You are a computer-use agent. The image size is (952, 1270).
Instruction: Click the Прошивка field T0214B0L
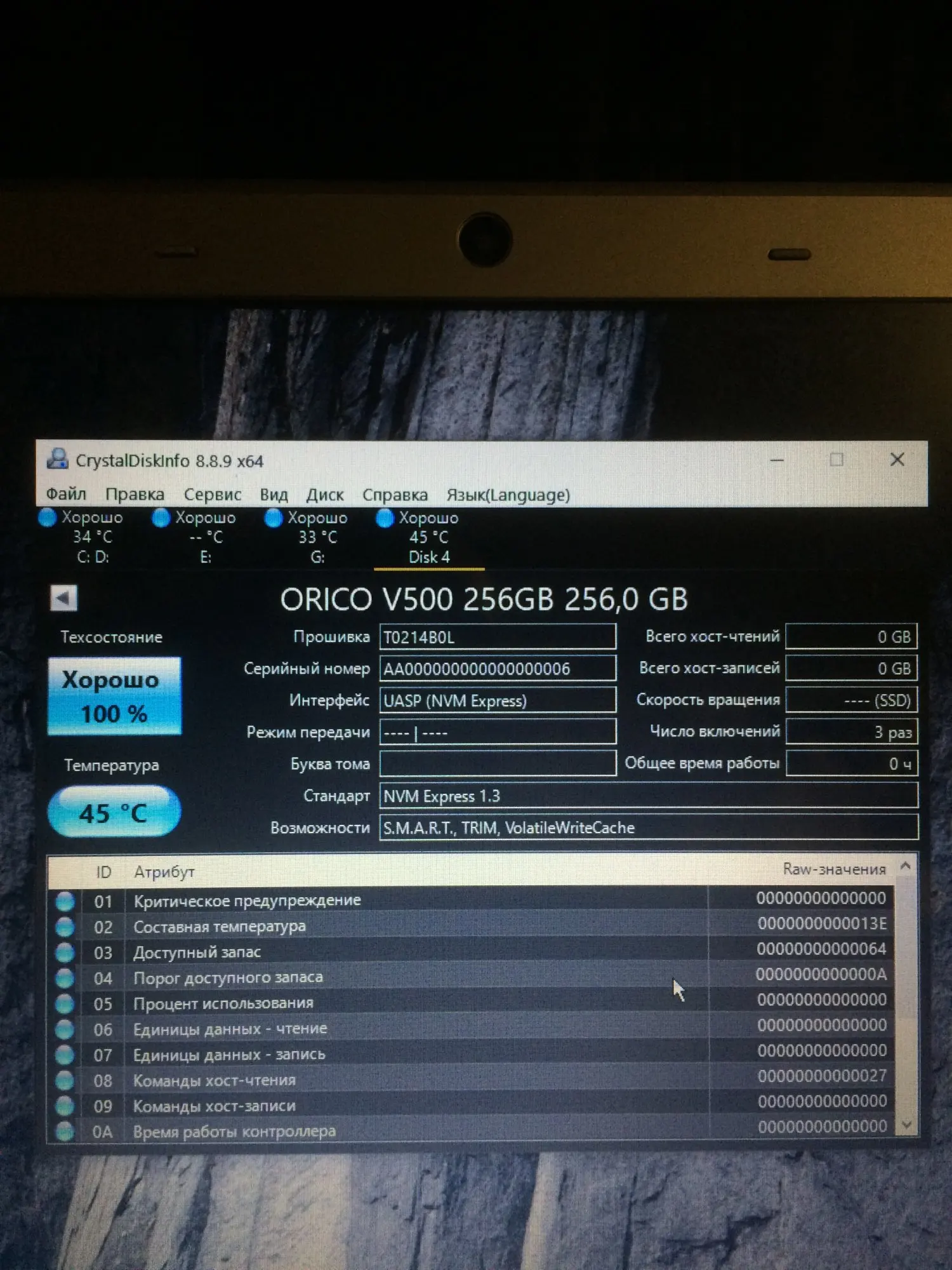[498, 637]
